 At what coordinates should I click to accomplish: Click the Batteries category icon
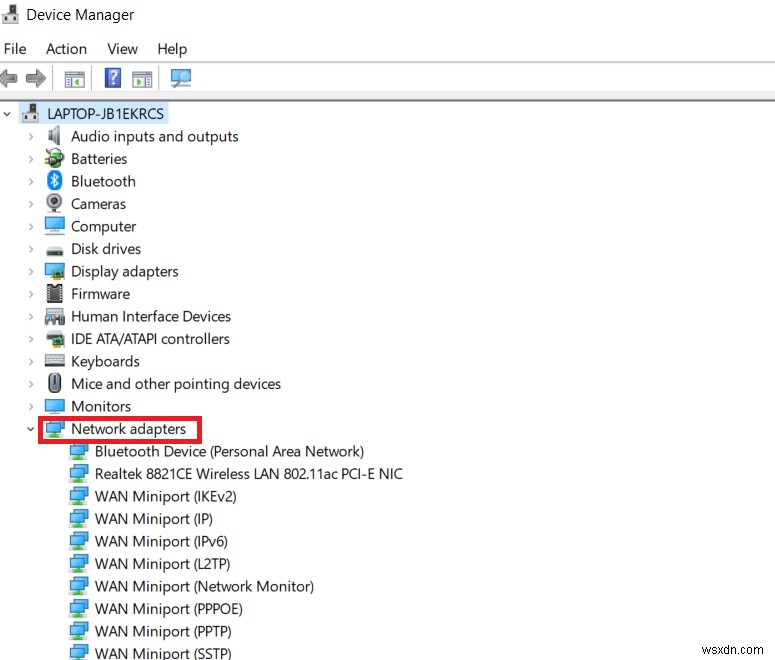(x=54, y=158)
